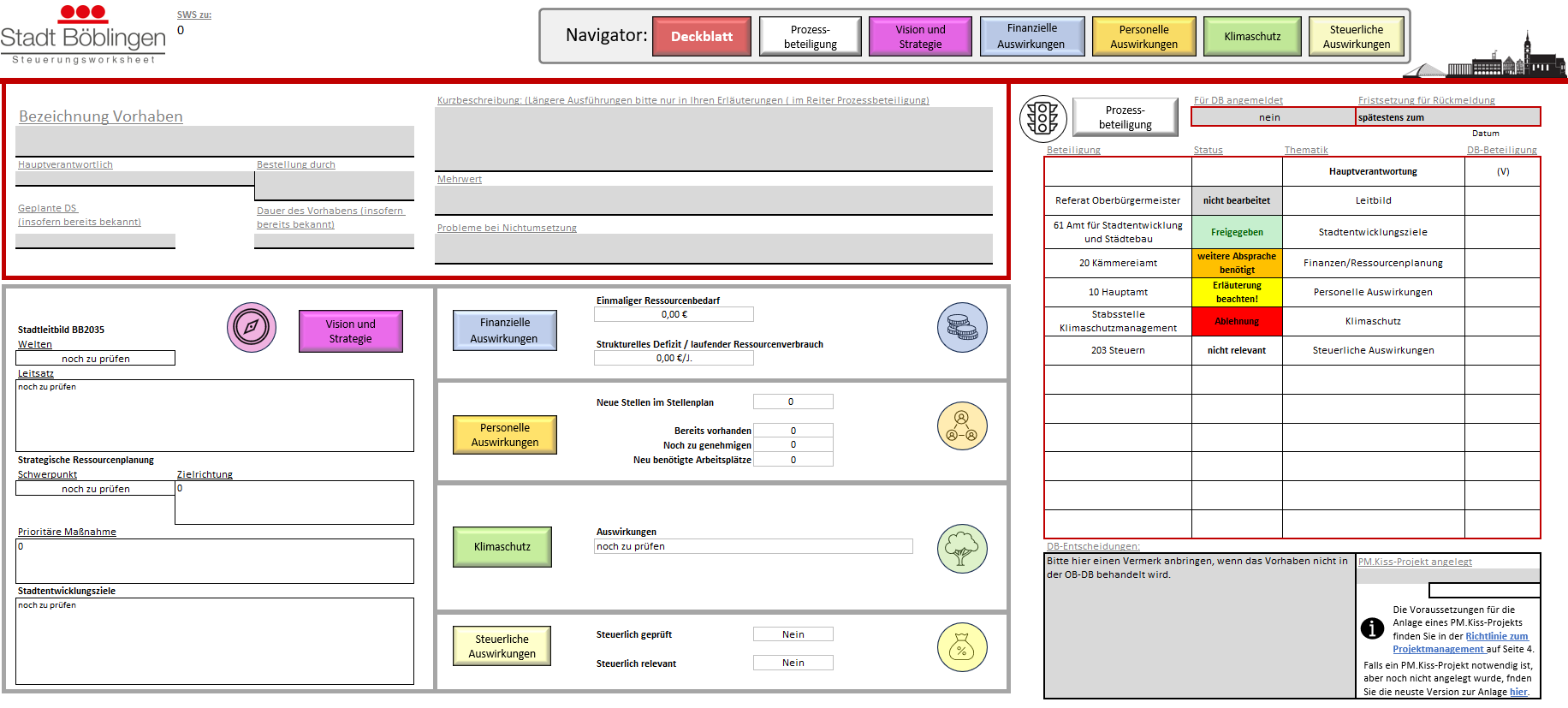Click the yellow percent money bag icon
The height and width of the screenshot is (708, 1568).
(x=962, y=647)
